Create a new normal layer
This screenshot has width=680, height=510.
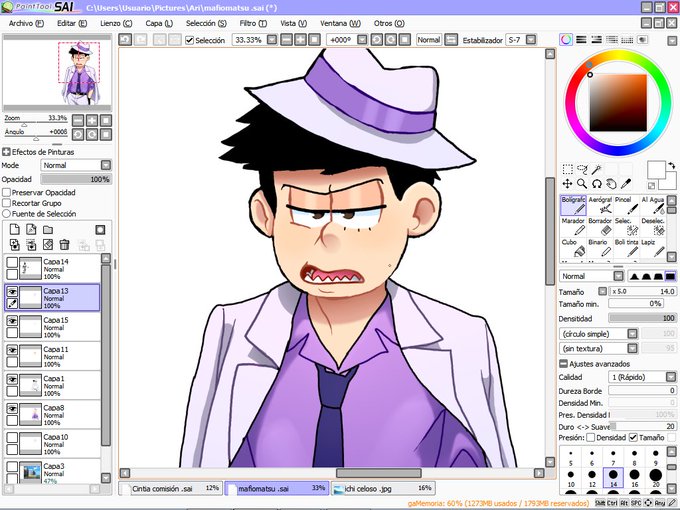tap(14, 229)
